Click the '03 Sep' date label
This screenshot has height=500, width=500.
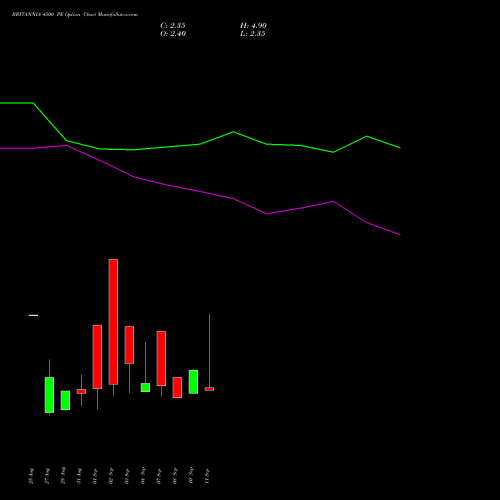[x=127, y=476]
